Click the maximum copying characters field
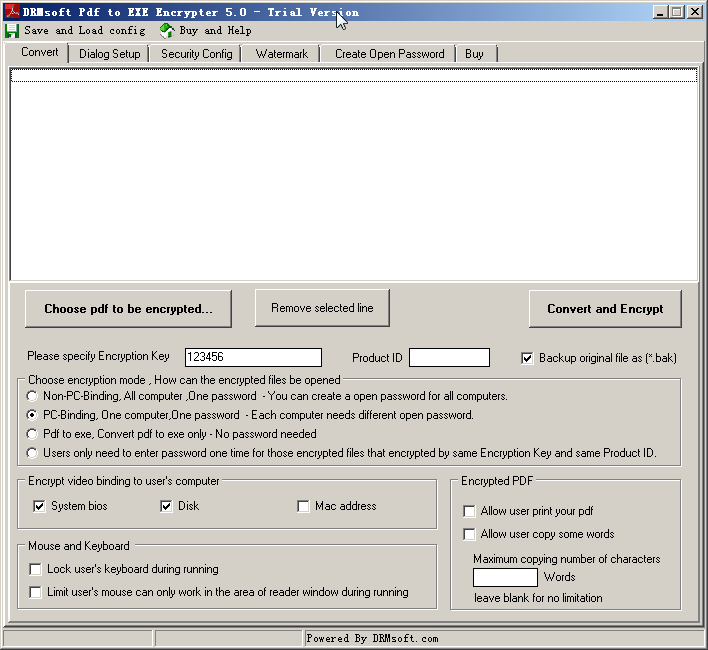 505,577
